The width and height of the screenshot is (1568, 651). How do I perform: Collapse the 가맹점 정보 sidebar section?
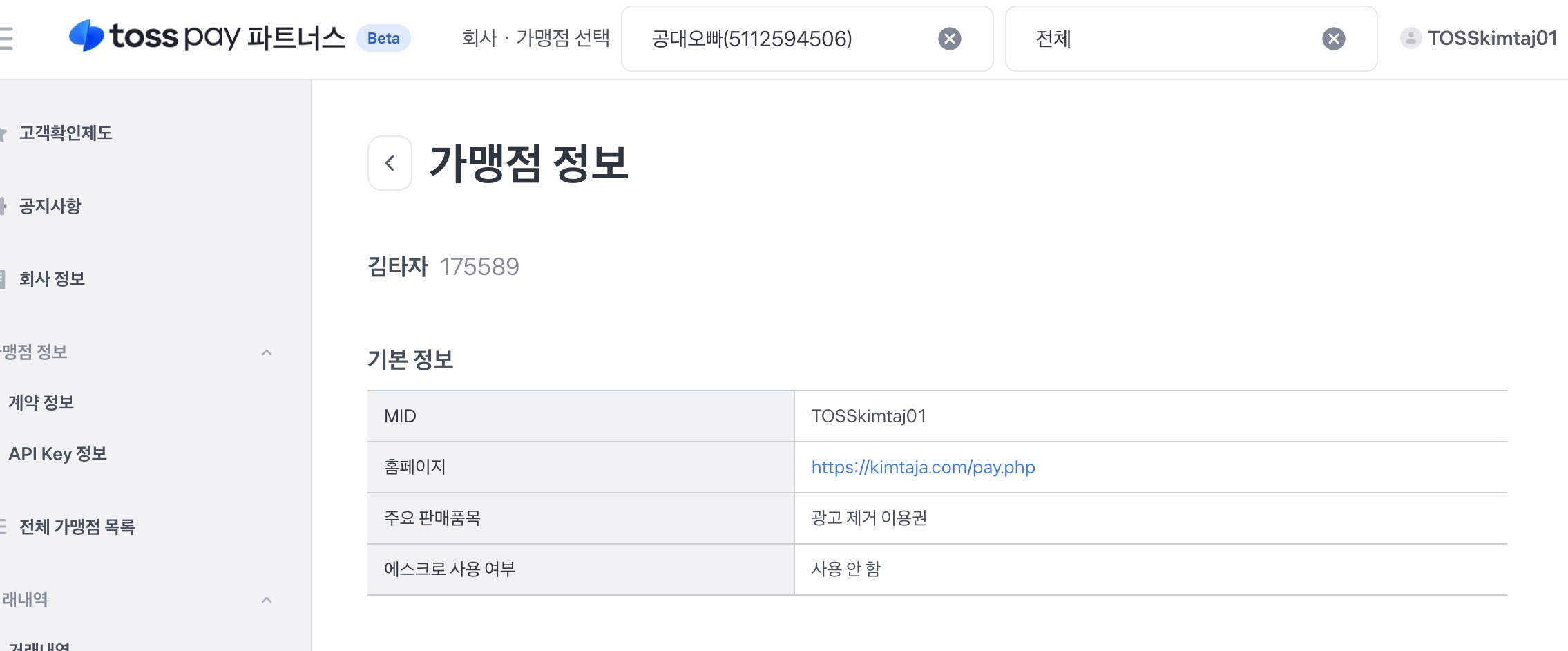[x=267, y=352]
